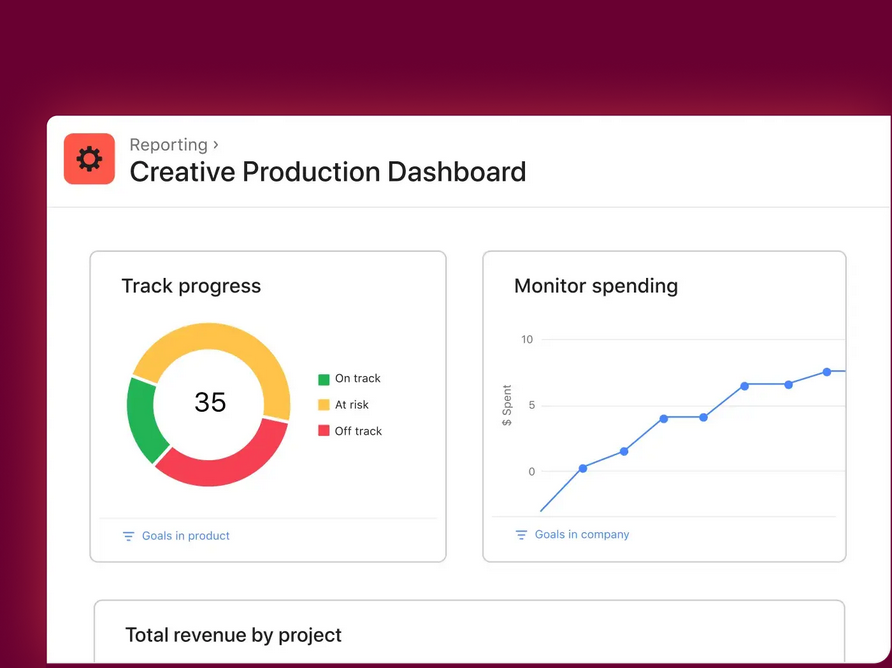The image size is (892, 668).
Task: Click the first data point on the spending chart
Action: click(x=581, y=467)
